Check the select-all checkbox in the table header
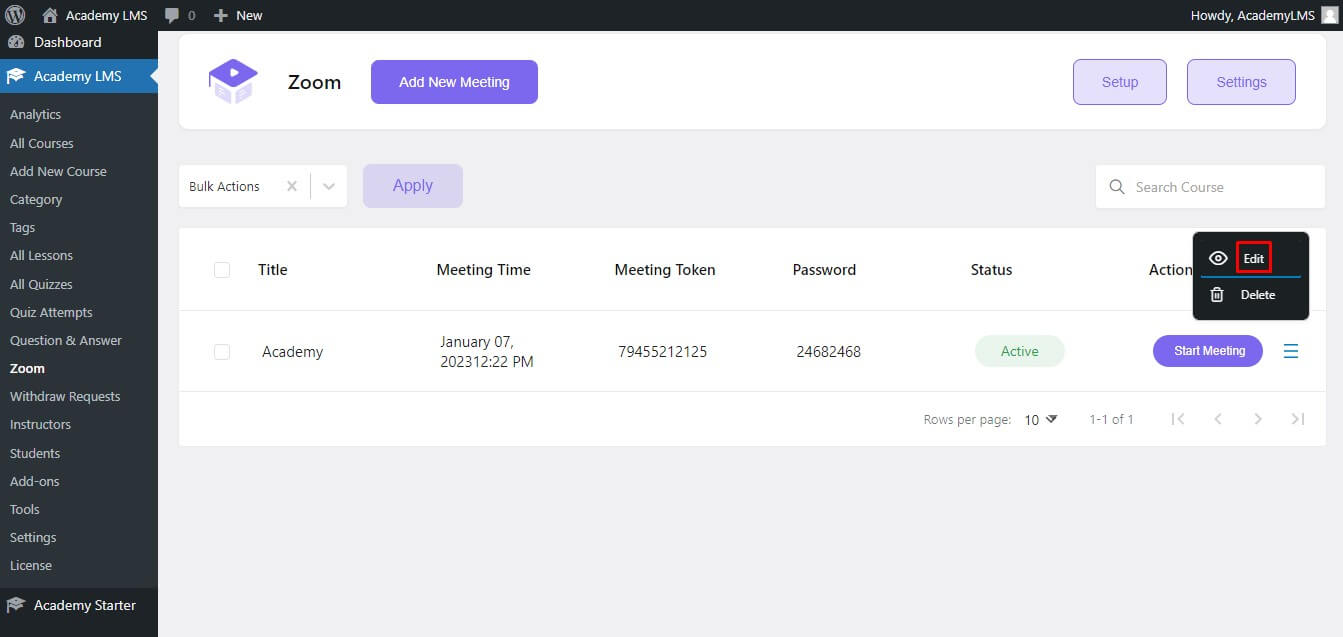Viewport: 1343px width, 637px height. click(x=222, y=269)
